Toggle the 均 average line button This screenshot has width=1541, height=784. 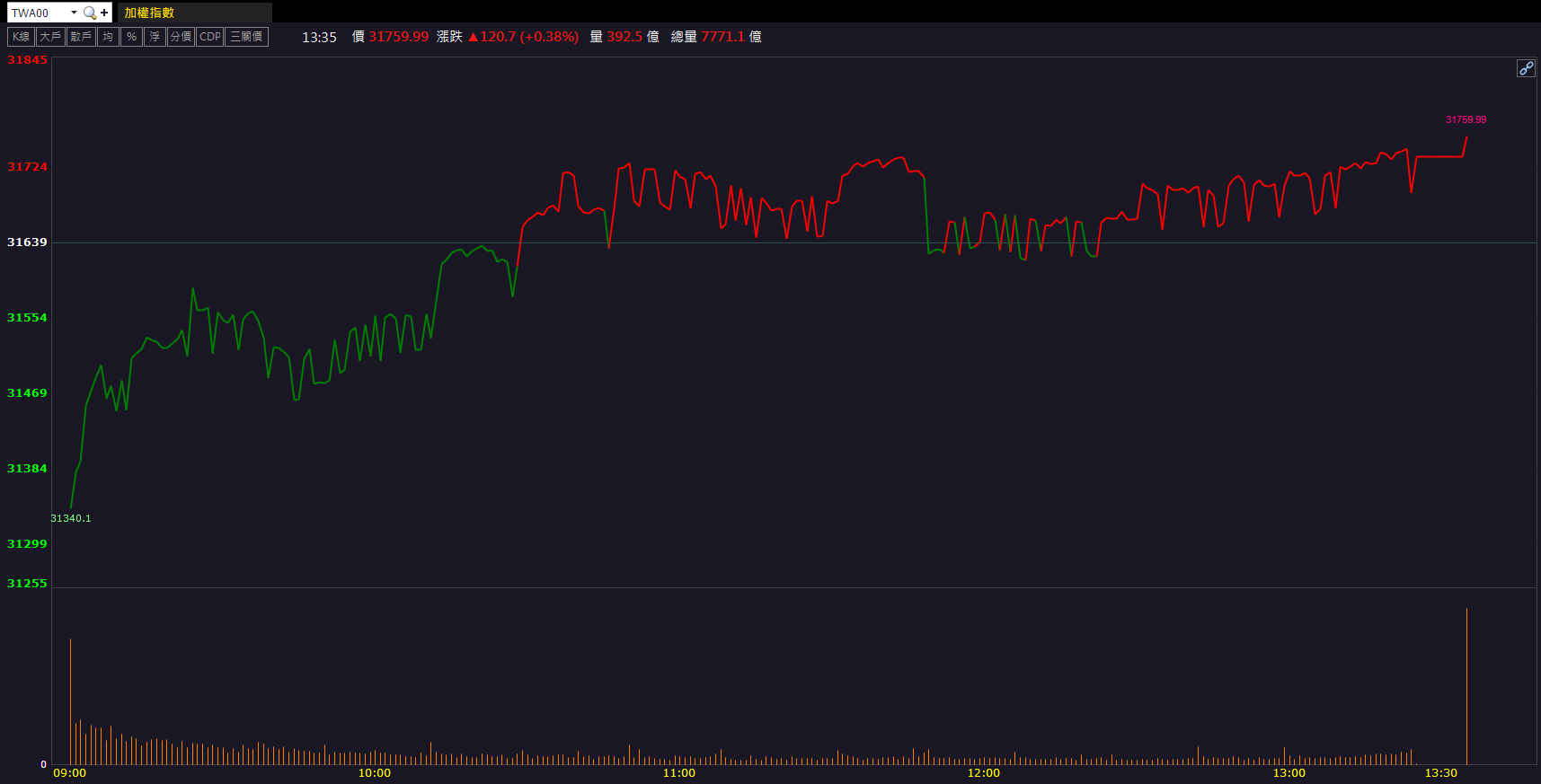tap(108, 37)
